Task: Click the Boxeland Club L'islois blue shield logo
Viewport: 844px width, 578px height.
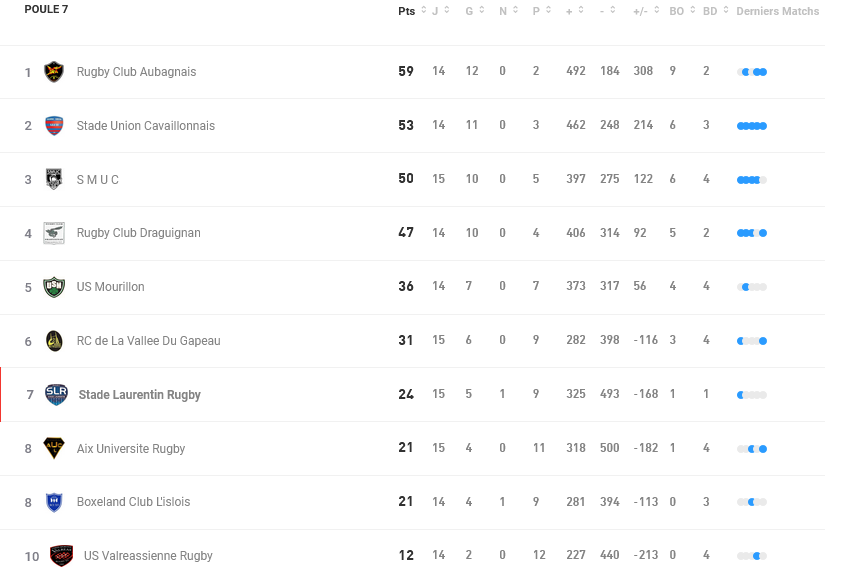Action: pyautogui.click(x=54, y=502)
